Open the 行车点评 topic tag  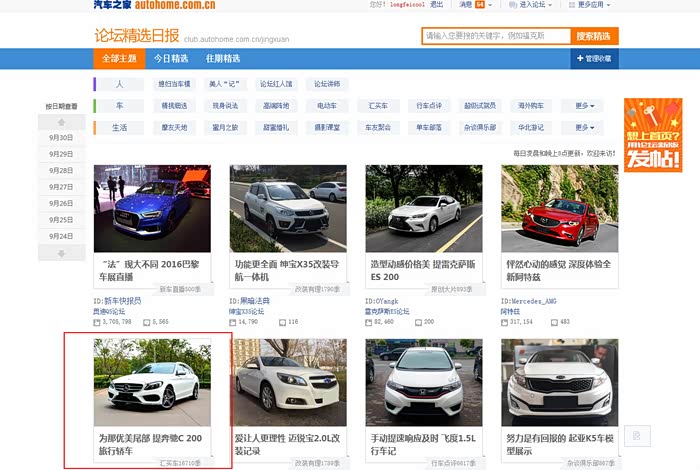tap(429, 106)
